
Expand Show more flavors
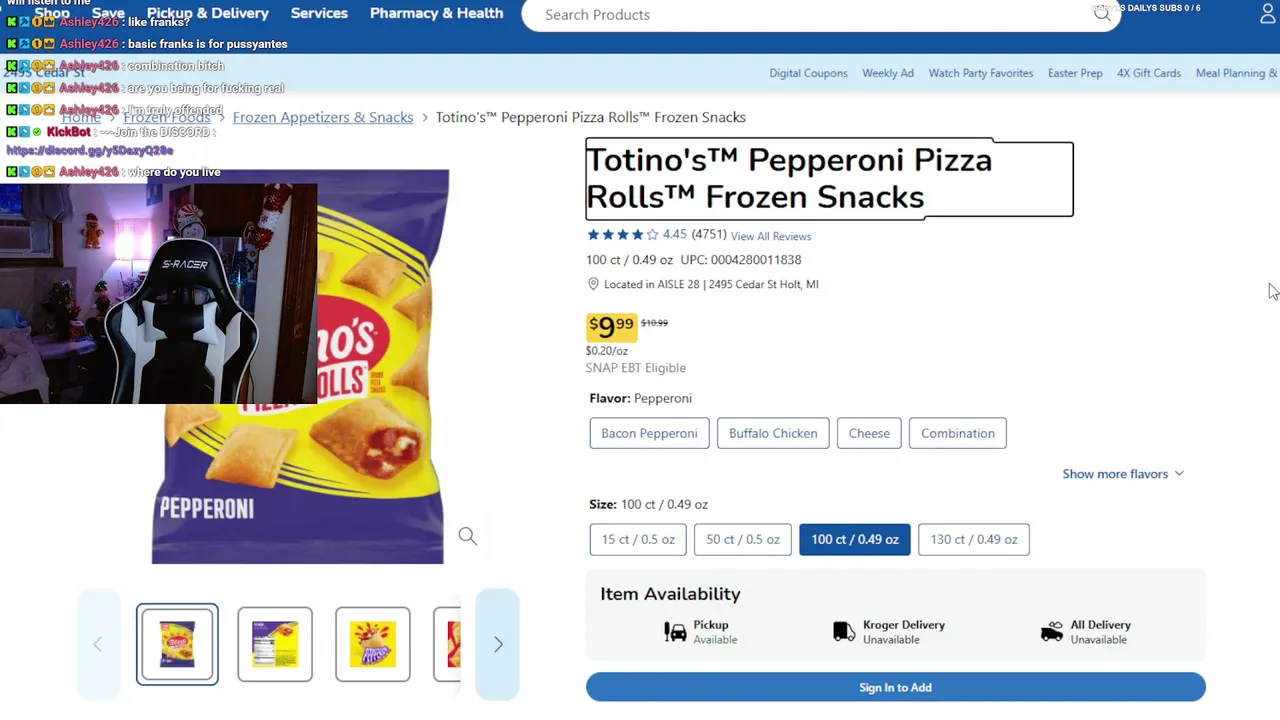1122,474
